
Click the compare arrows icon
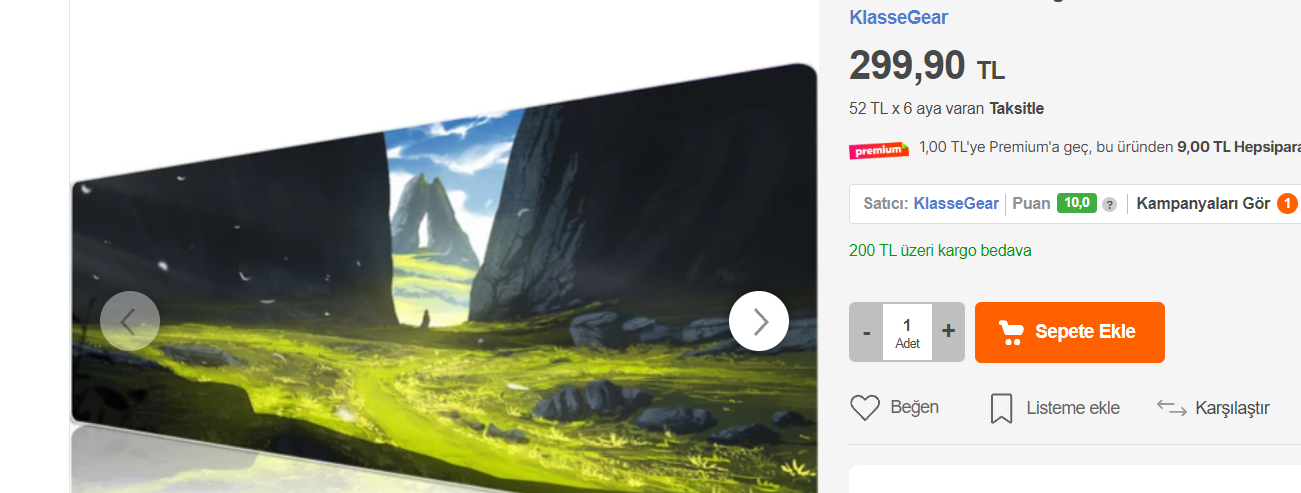coord(1171,407)
